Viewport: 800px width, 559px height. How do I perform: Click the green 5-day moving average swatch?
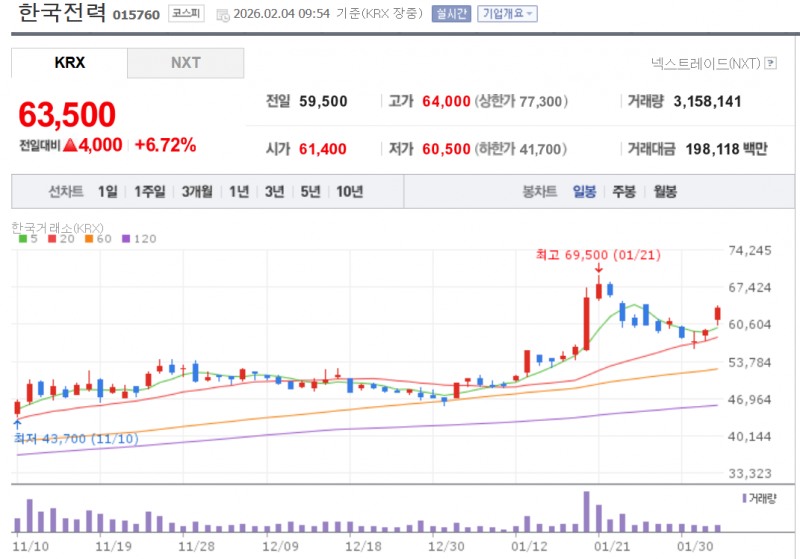[22, 239]
